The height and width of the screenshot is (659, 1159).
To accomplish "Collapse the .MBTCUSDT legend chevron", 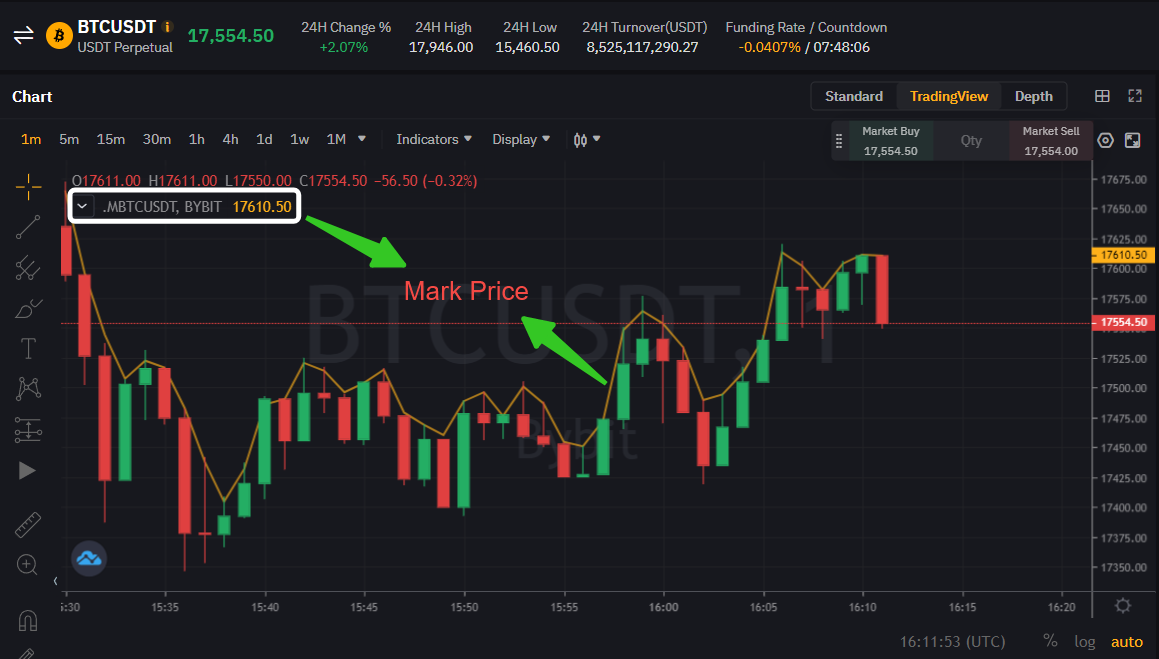I will pyautogui.click(x=84, y=207).
